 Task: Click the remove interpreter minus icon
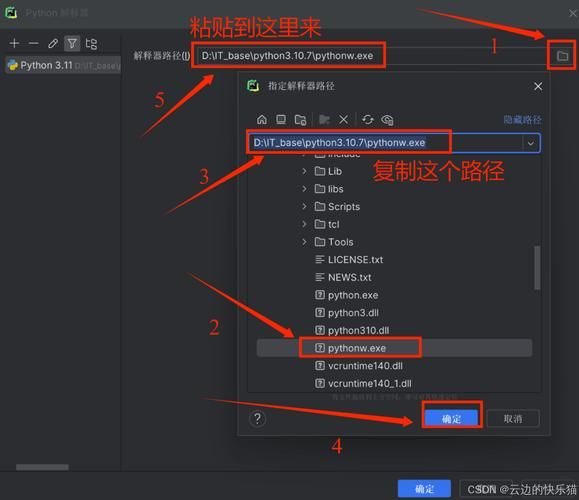coord(34,44)
